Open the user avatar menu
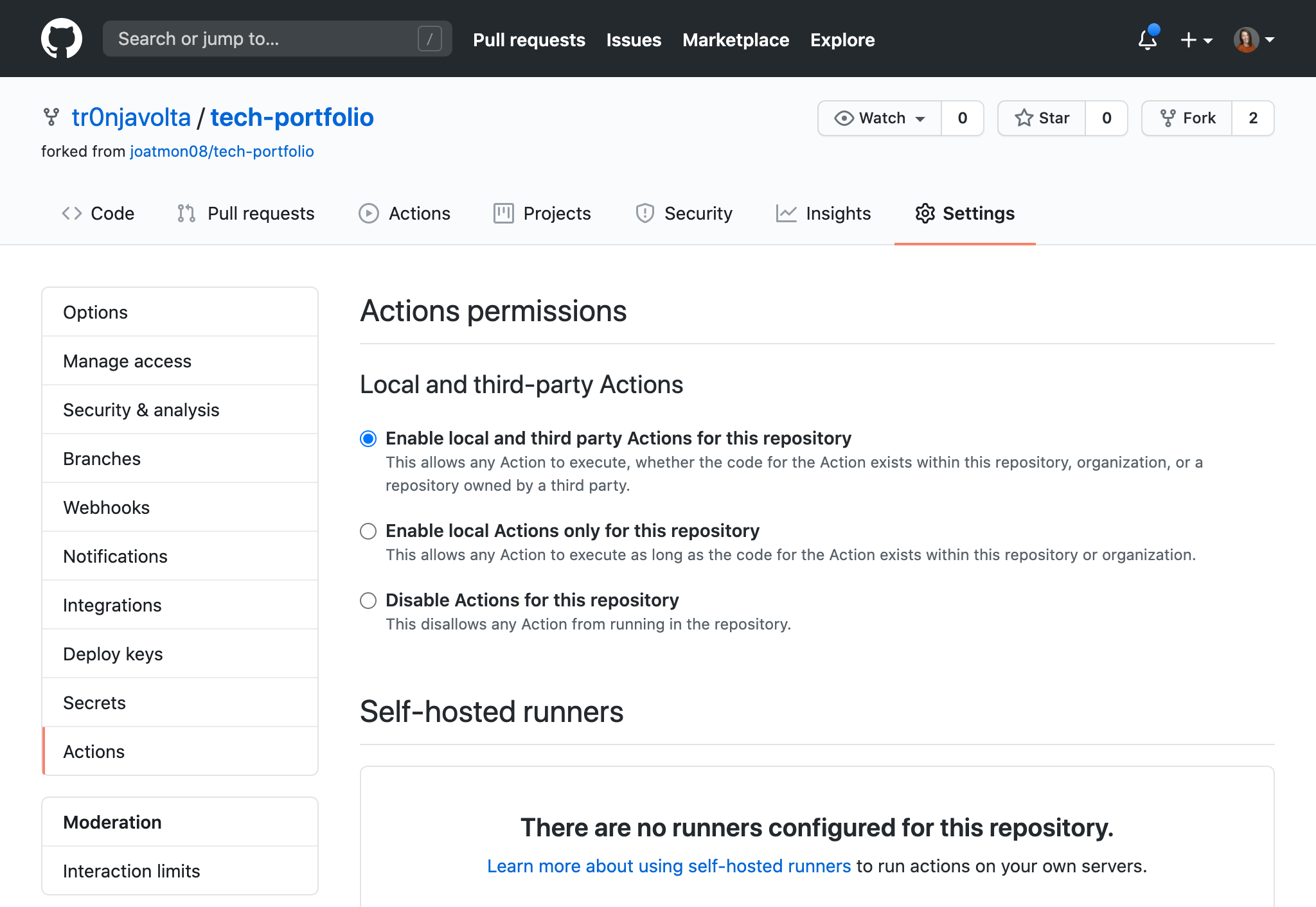This screenshot has height=907, width=1316. pyautogui.click(x=1253, y=40)
